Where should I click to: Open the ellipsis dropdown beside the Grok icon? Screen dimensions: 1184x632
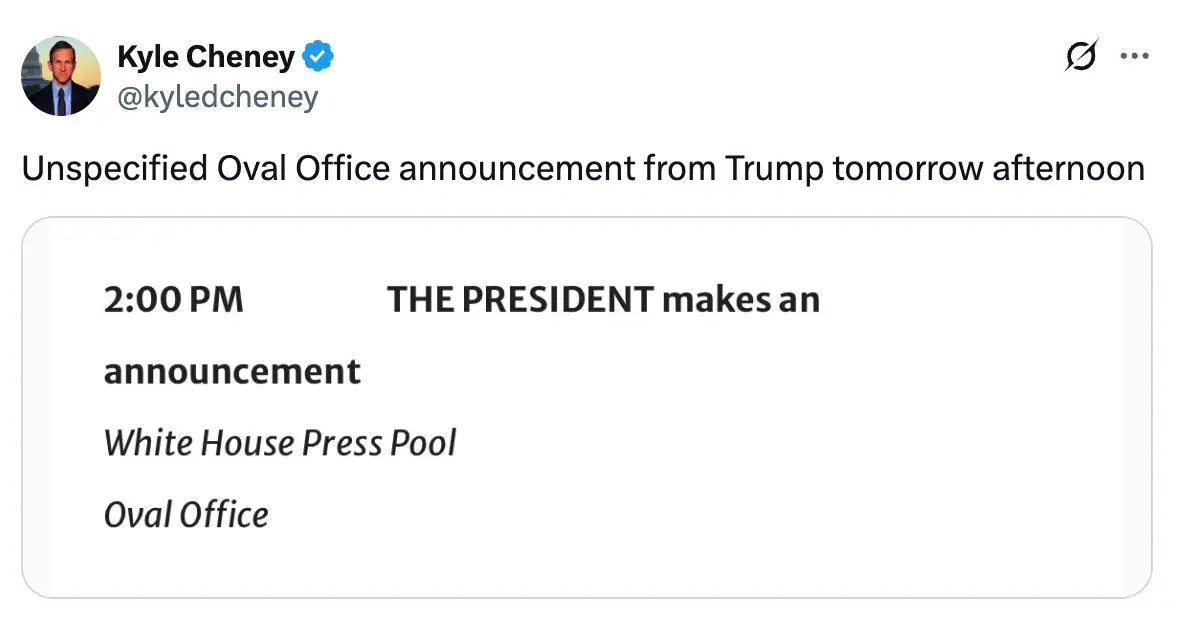(1135, 56)
